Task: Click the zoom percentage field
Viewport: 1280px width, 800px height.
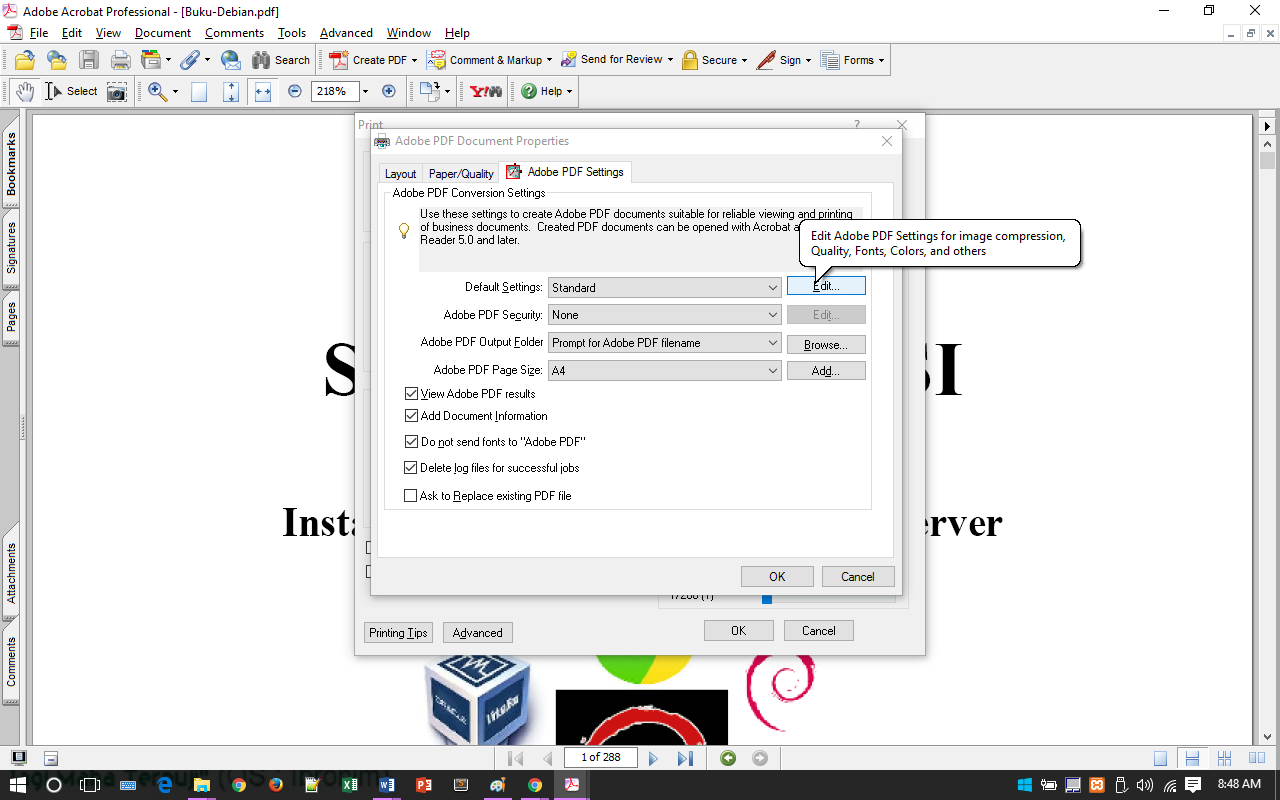Action: coord(335,91)
